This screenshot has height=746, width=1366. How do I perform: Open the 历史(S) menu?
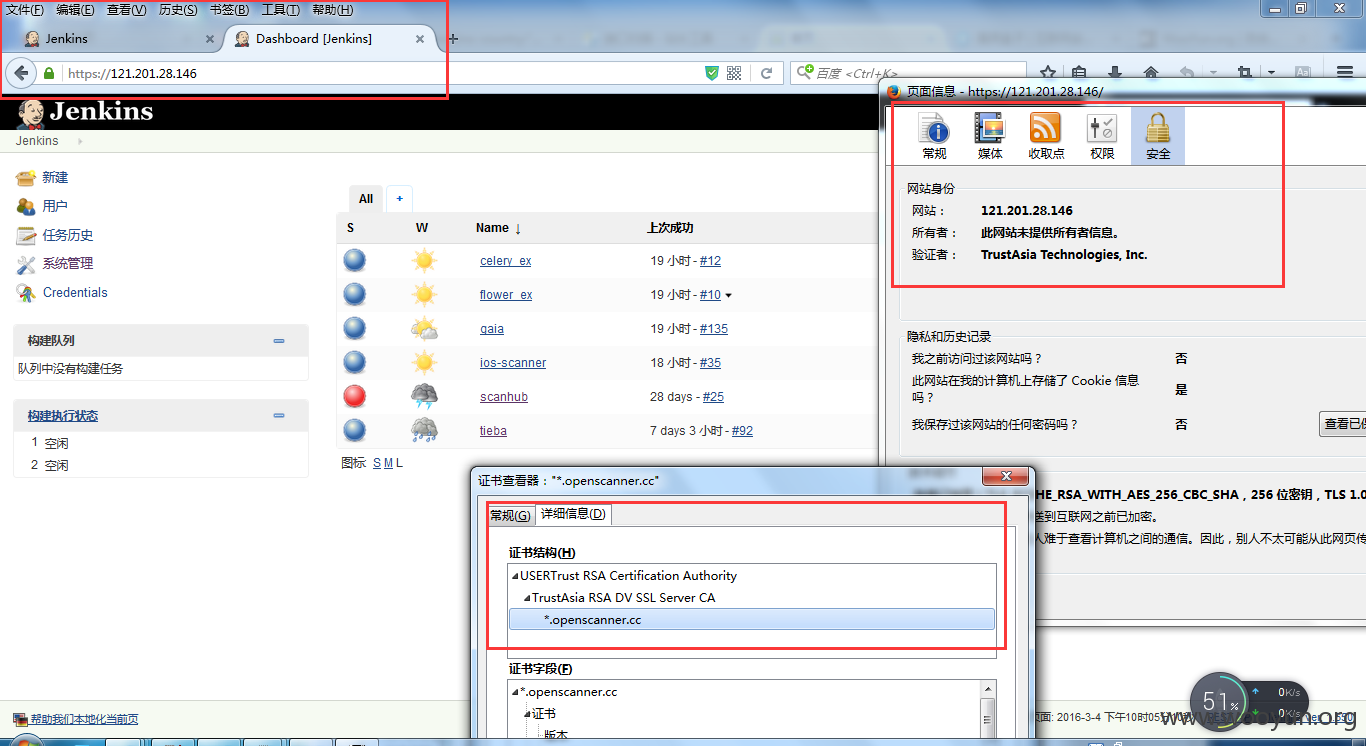tap(178, 10)
